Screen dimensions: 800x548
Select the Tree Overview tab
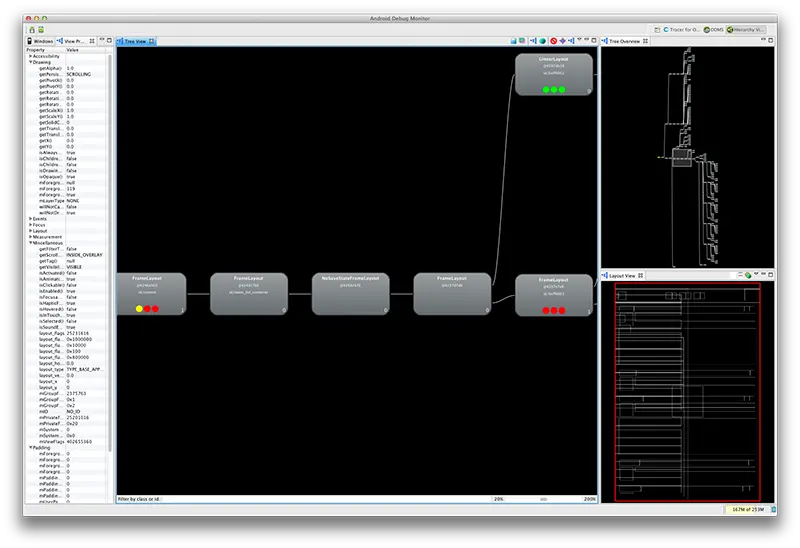click(624, 41)
